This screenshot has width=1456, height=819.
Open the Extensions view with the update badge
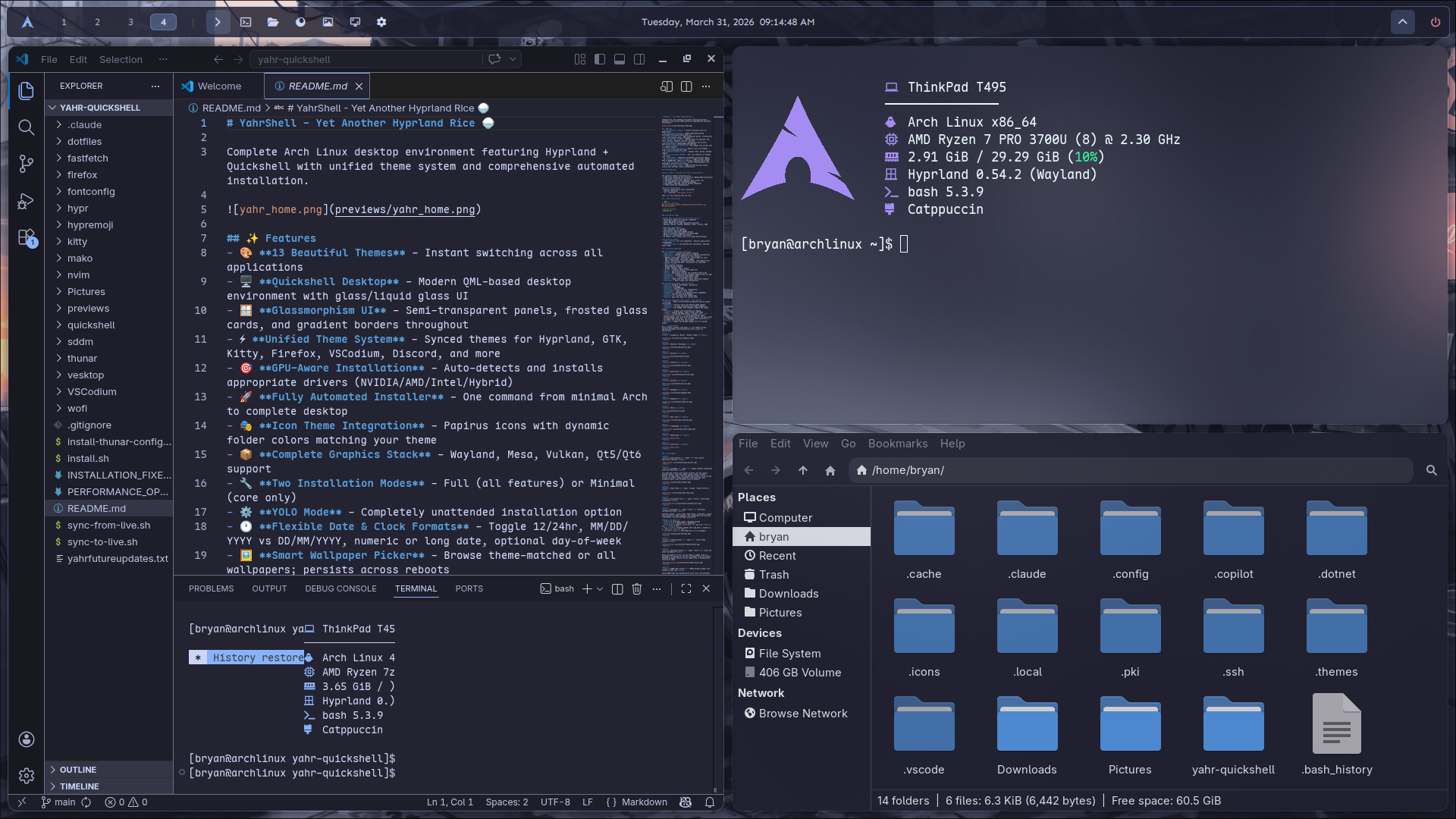[x=26, y=238]
